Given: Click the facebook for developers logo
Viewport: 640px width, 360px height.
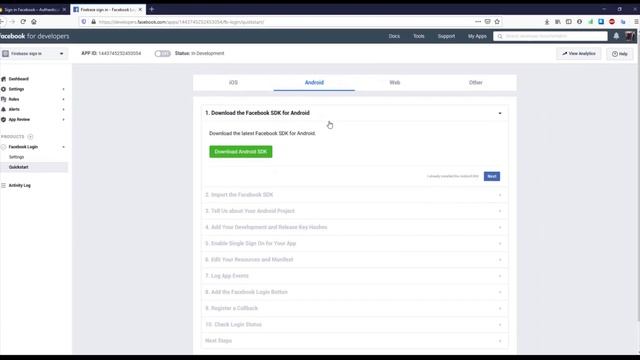Looking at the screenshot, I should tap(34, 36).
